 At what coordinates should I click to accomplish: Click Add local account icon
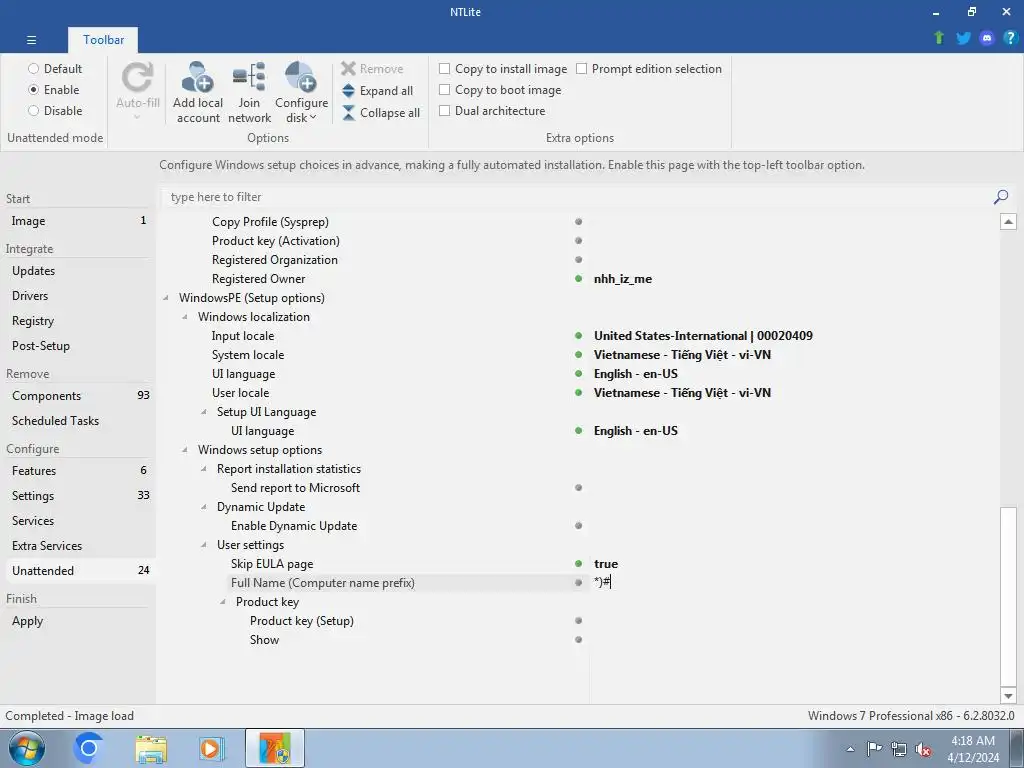coord(198,77)
